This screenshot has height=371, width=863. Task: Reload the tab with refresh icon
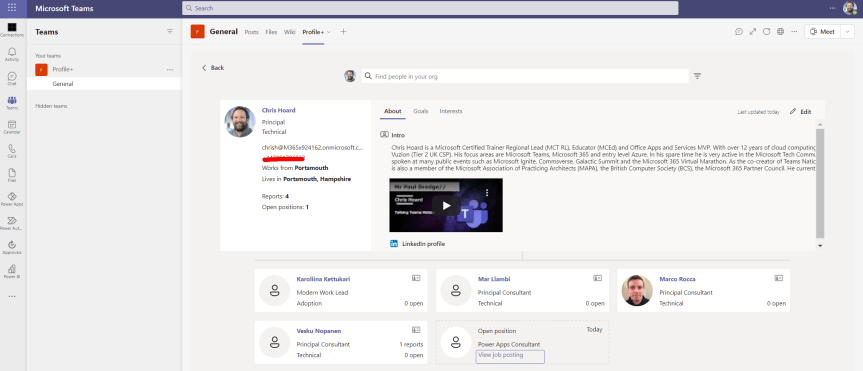pyautogui.click(x=766, y=32)
